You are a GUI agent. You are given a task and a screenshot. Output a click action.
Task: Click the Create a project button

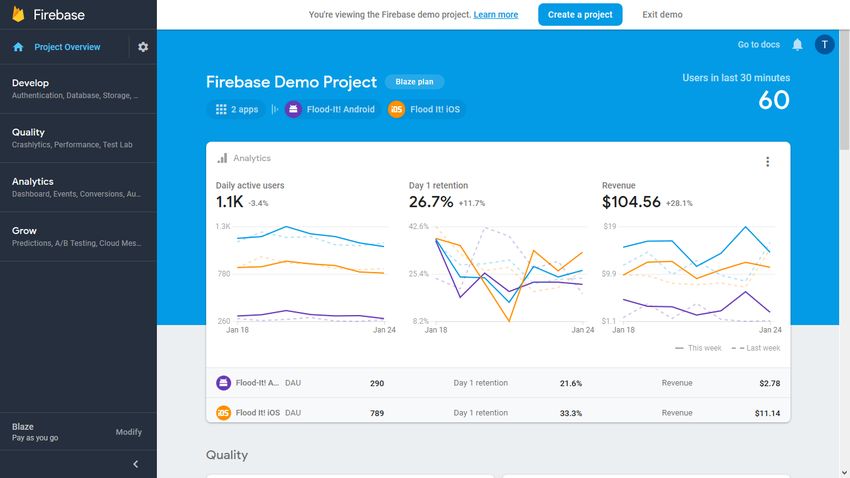tap(580, 15)
